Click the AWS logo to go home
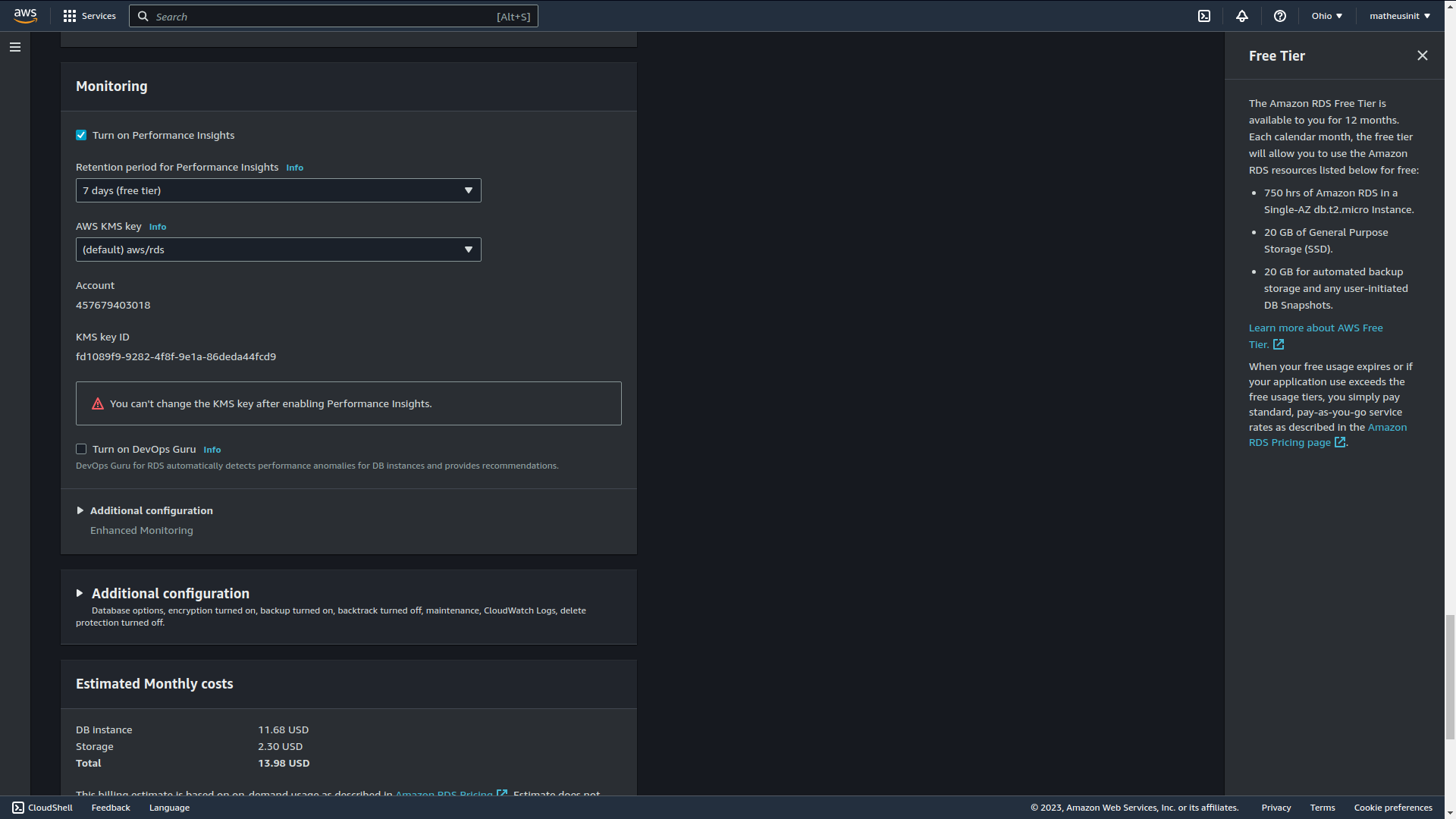The image size is (1456, 819). [25, 16]
